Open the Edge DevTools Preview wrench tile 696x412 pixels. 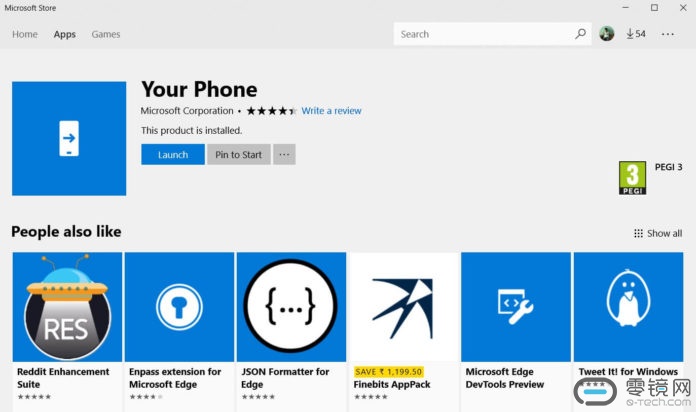coord(516,307)
